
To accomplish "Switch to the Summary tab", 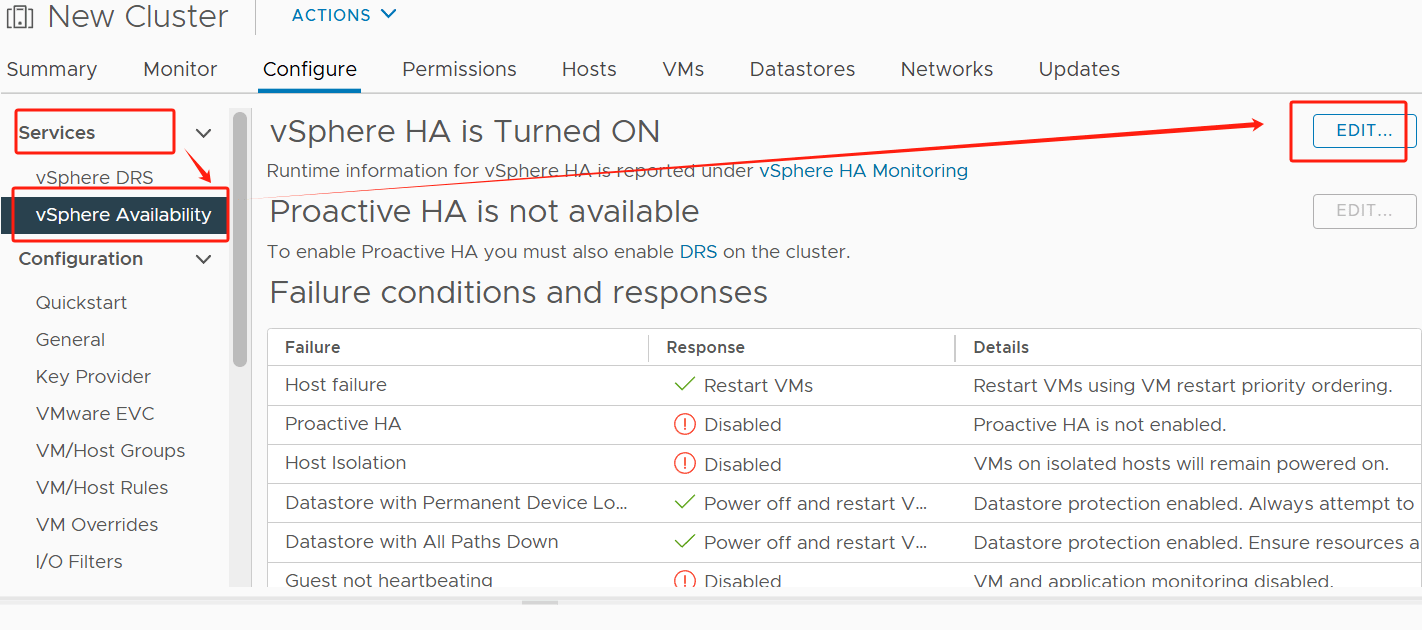I will click(x=52, y=69).
